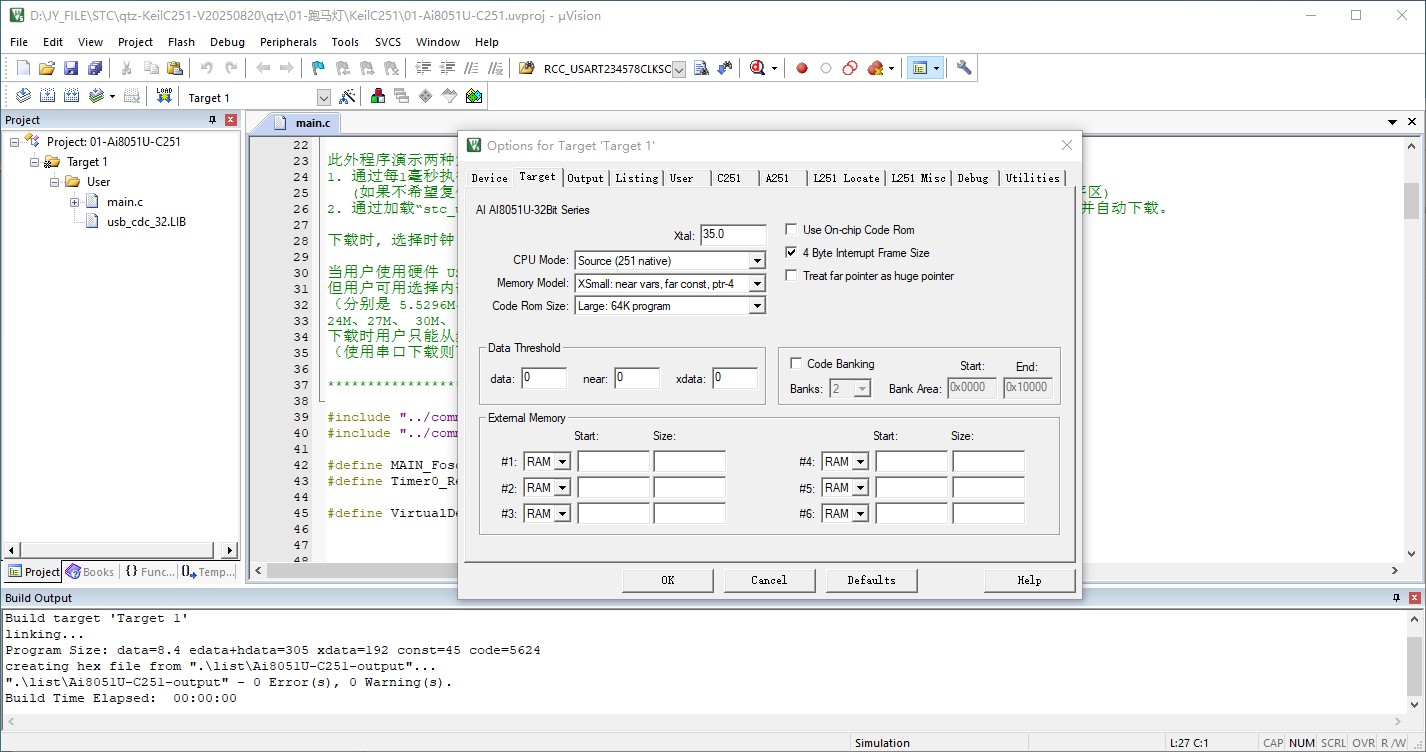
Task: Click the Rebuild all target files icon
Action: 71,96
